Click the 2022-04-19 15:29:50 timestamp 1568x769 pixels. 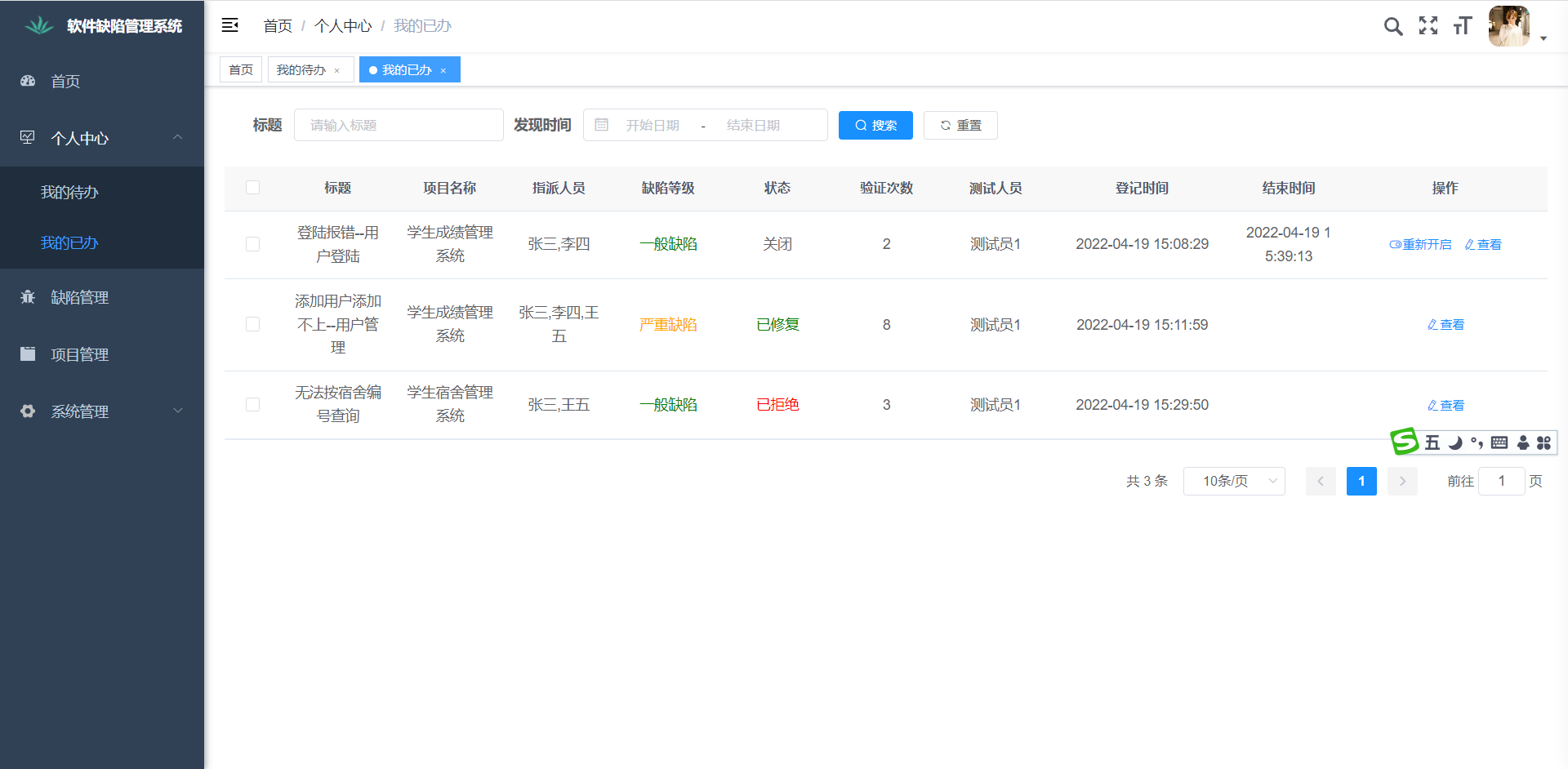(x=1142, y=404)
